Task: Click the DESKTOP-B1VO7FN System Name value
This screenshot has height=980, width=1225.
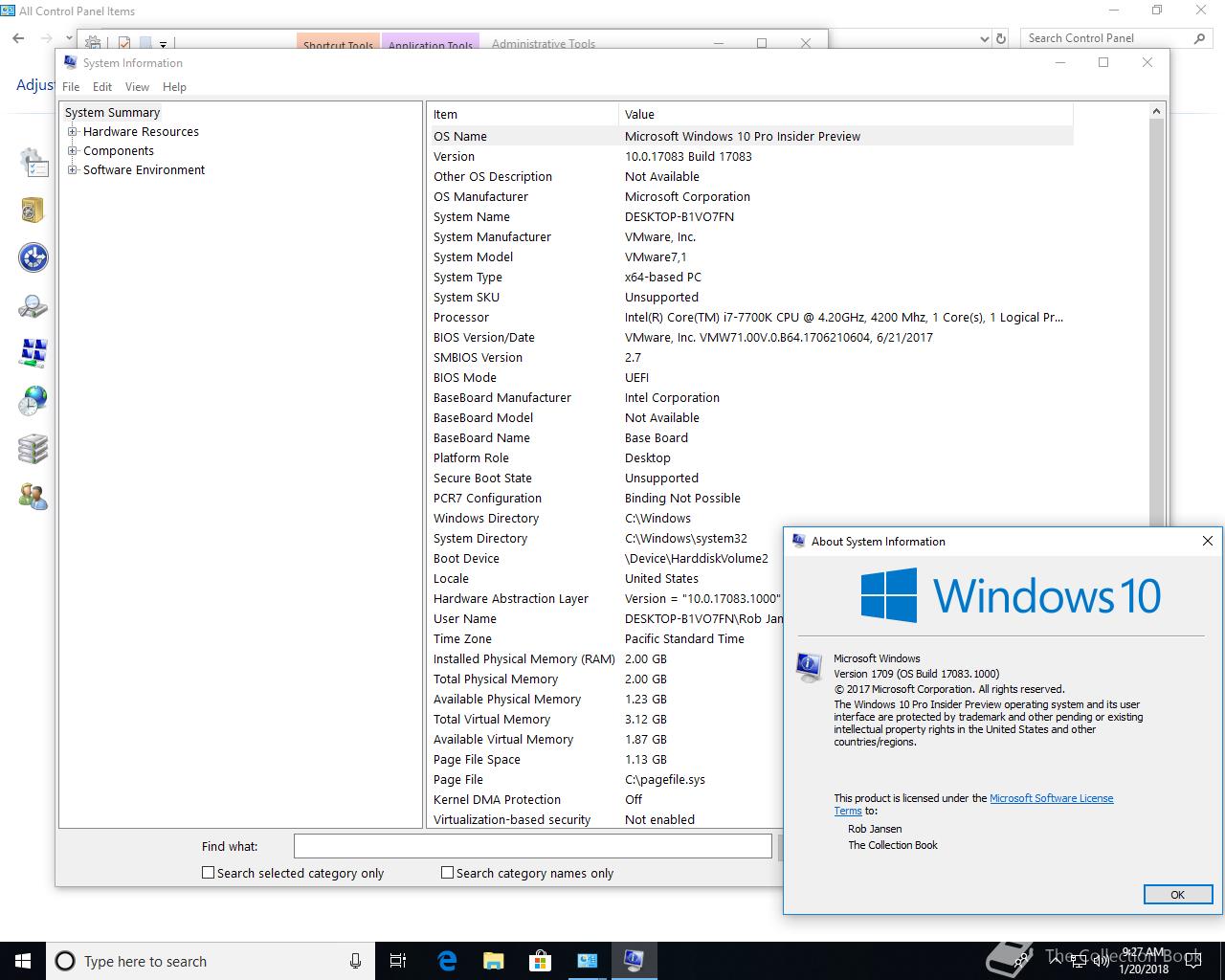Action: [679, 216]
